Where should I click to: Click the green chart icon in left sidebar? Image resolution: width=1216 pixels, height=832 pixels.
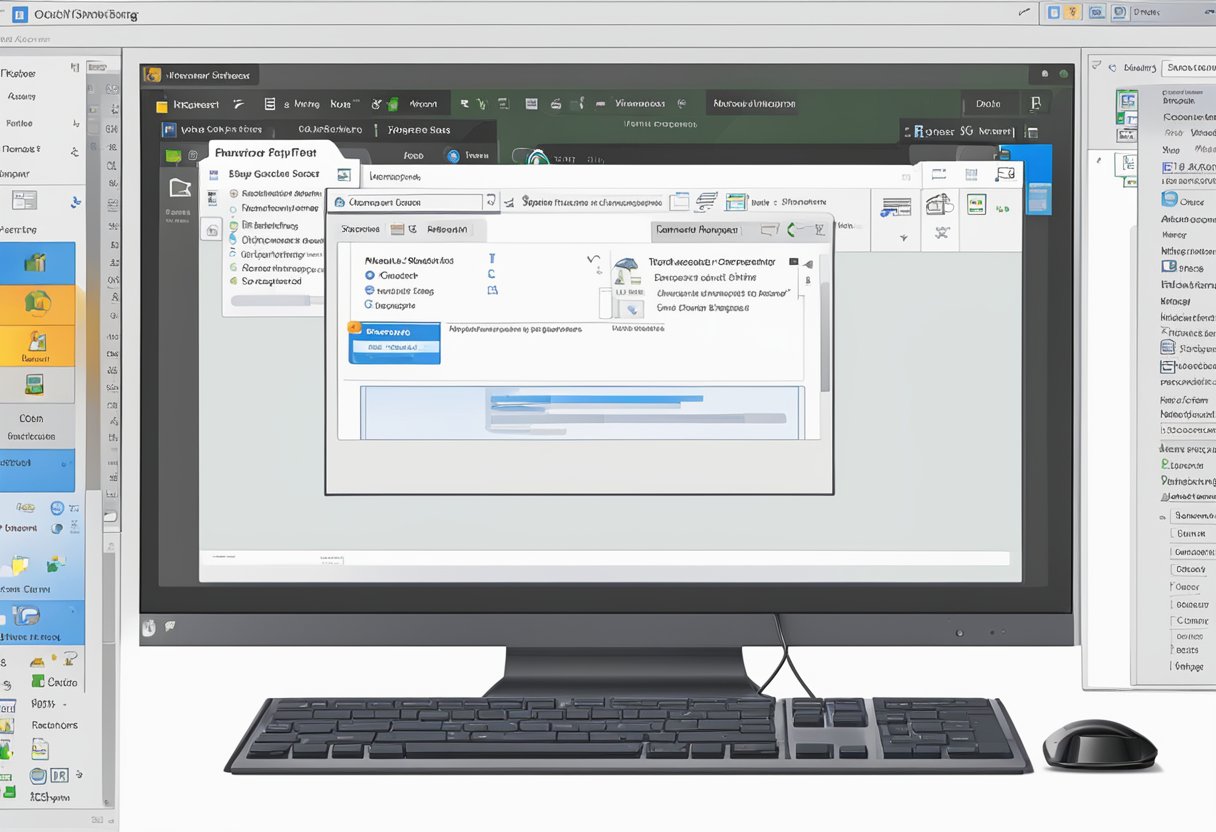coord(36,263)
